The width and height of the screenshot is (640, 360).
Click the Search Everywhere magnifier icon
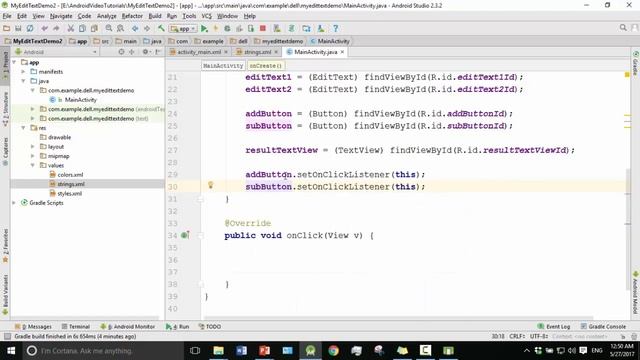coord(623,28)
